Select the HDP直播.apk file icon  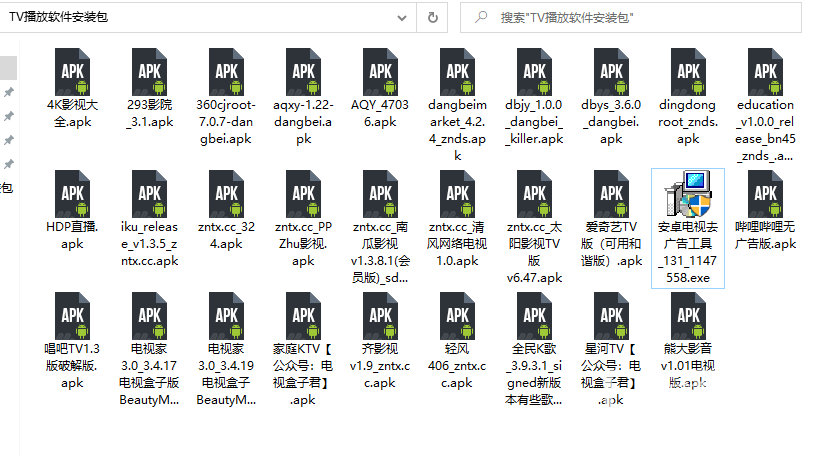[x=73, y=194]
